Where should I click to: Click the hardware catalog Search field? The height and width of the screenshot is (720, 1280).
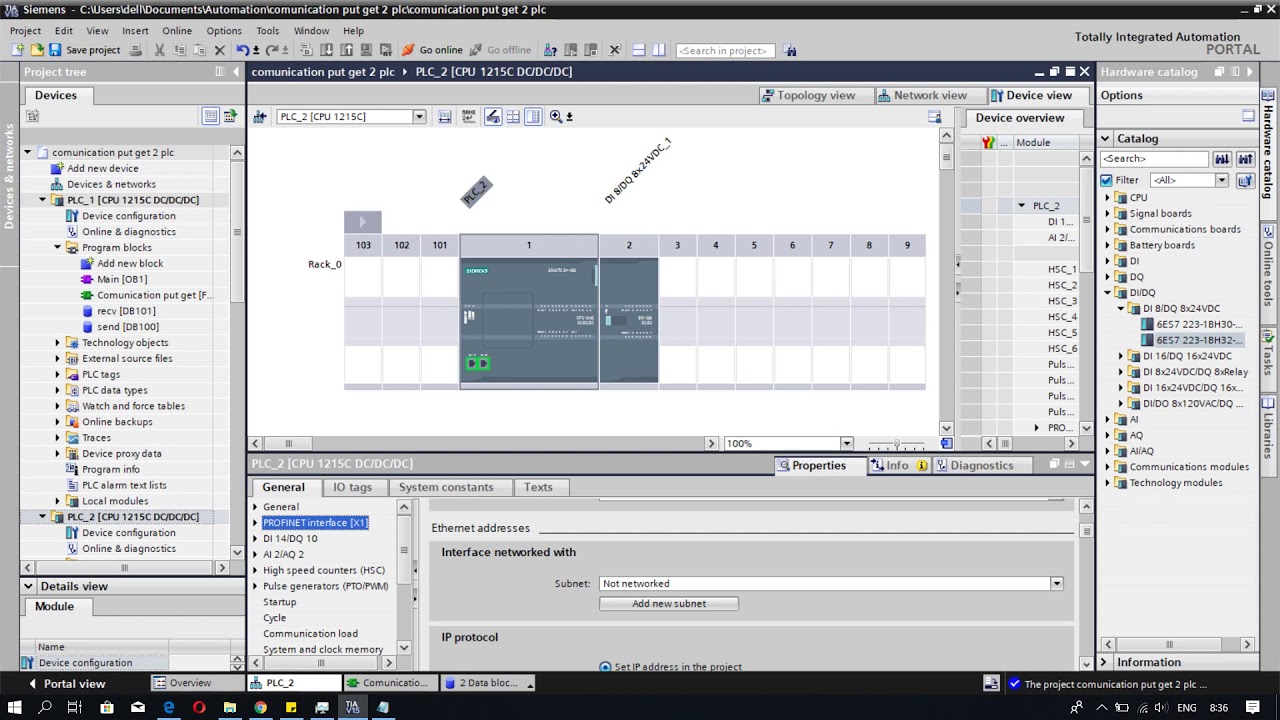coord(1155,159)
